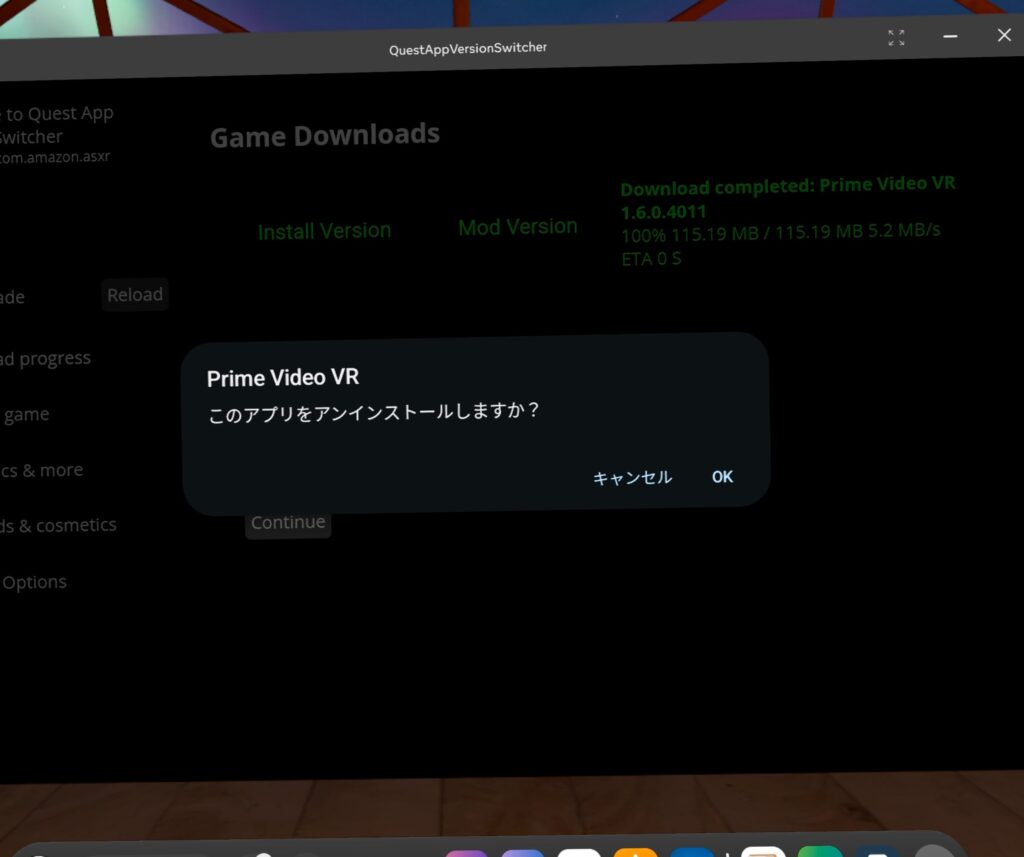Click the Prime Video VR dialog title
This screenshot has width=1024, height=857.
[x=283, y=378]
